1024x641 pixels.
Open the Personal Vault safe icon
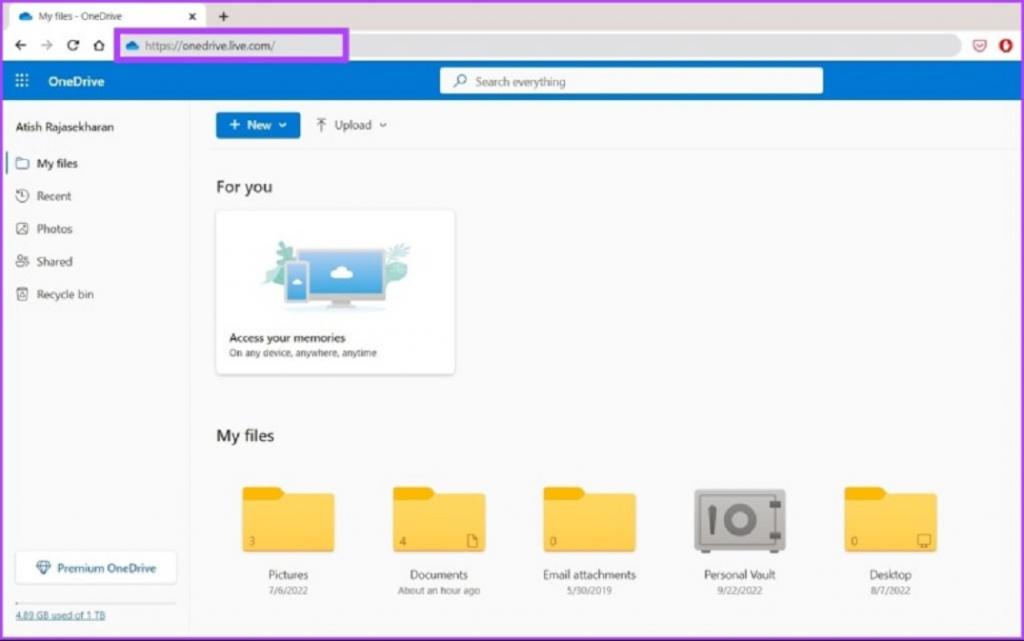(739, 520)
